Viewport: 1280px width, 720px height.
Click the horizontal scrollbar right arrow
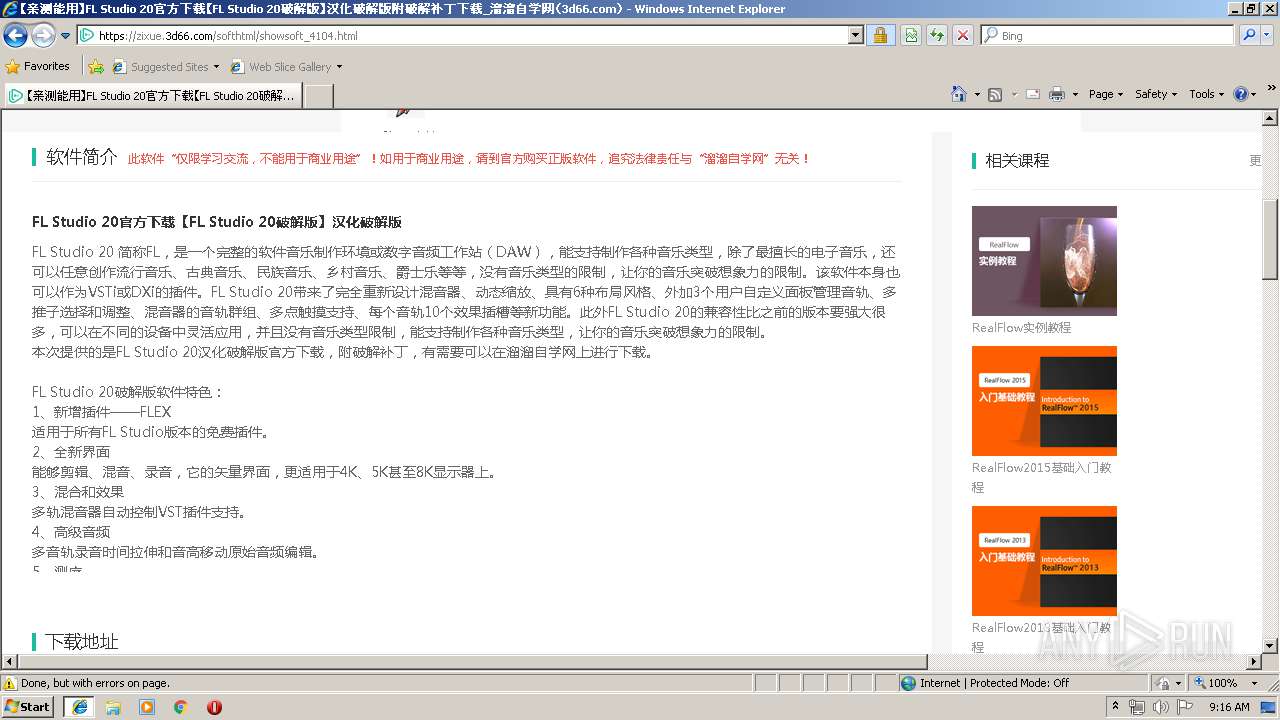(1254, 662)
